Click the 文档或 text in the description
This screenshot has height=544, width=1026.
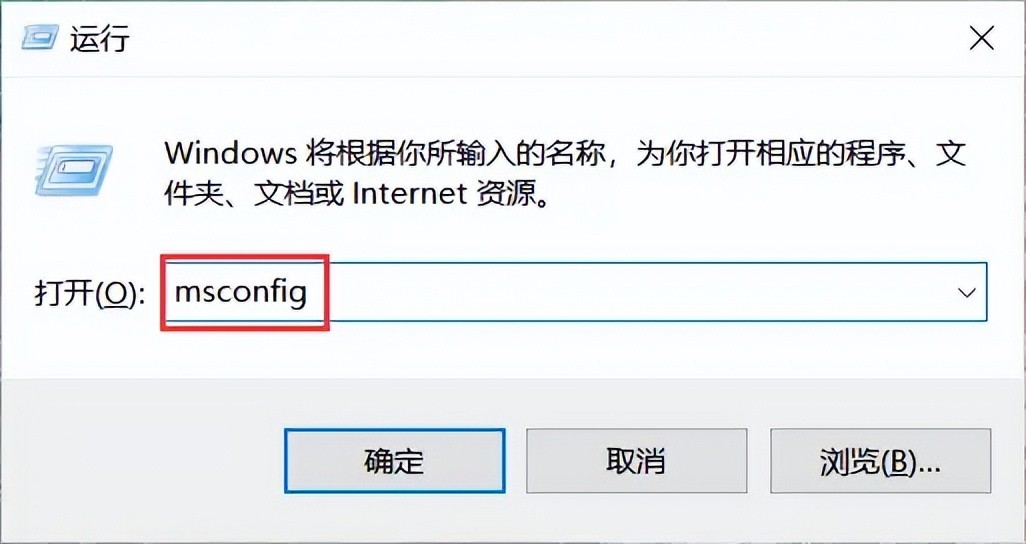[x=298, y=194]
